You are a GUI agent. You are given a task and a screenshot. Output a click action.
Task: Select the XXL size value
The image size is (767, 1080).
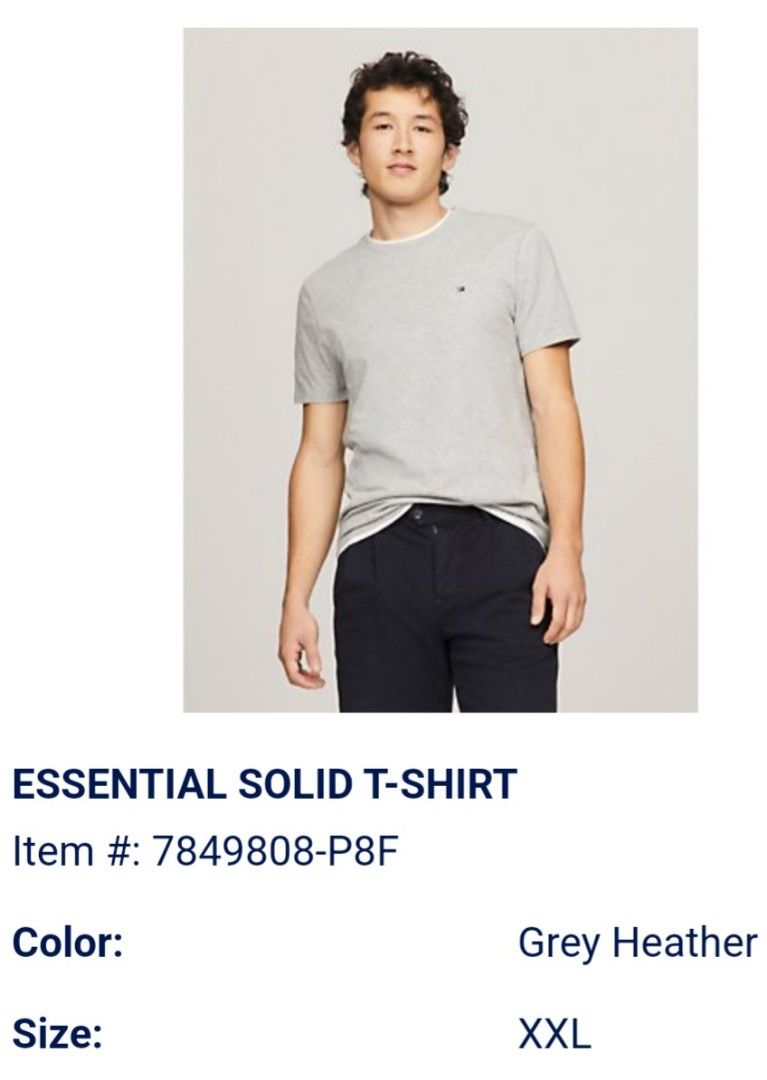(x=554, y=1034)
